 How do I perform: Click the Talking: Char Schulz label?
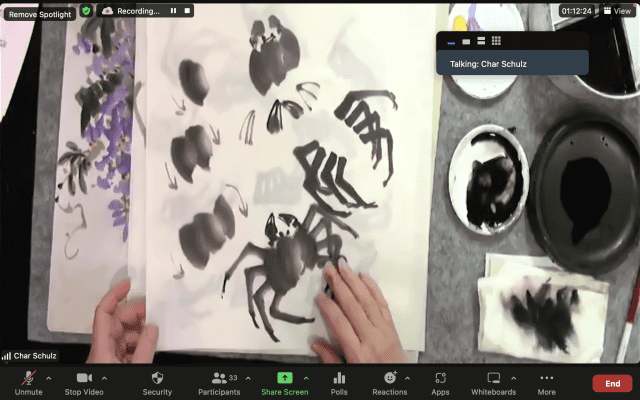click(488, 64)
